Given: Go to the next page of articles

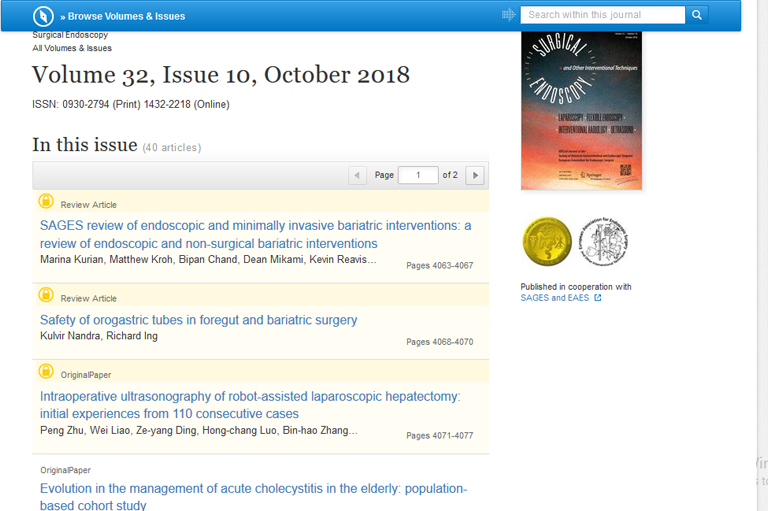Looking at the screenshot, I should point(476,176).
